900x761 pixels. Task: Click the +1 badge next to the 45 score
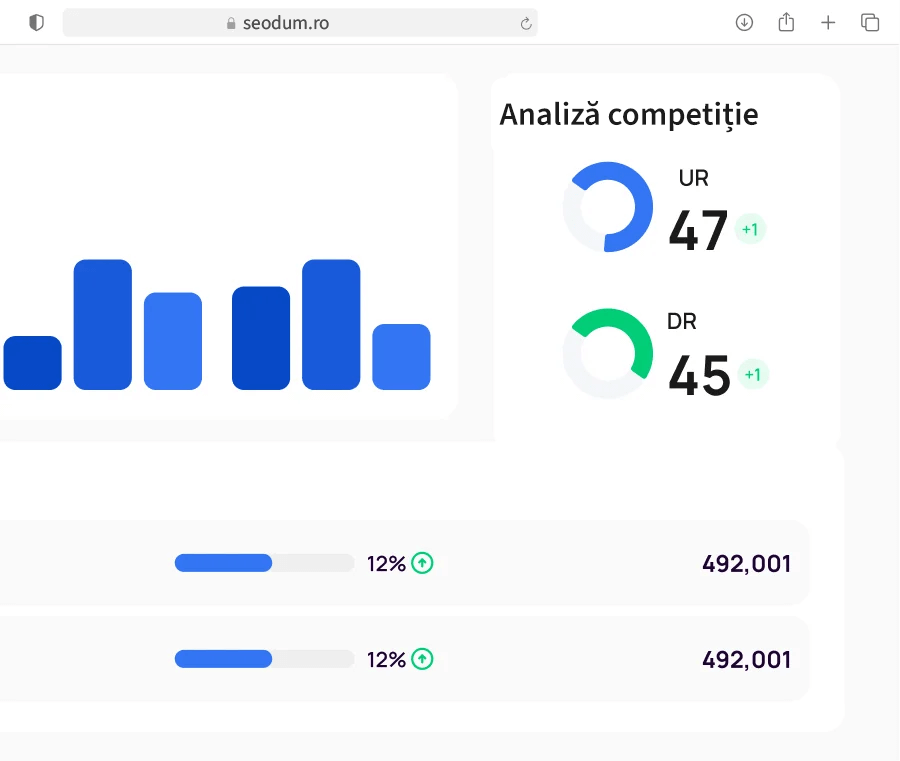(x=754, y=374)
